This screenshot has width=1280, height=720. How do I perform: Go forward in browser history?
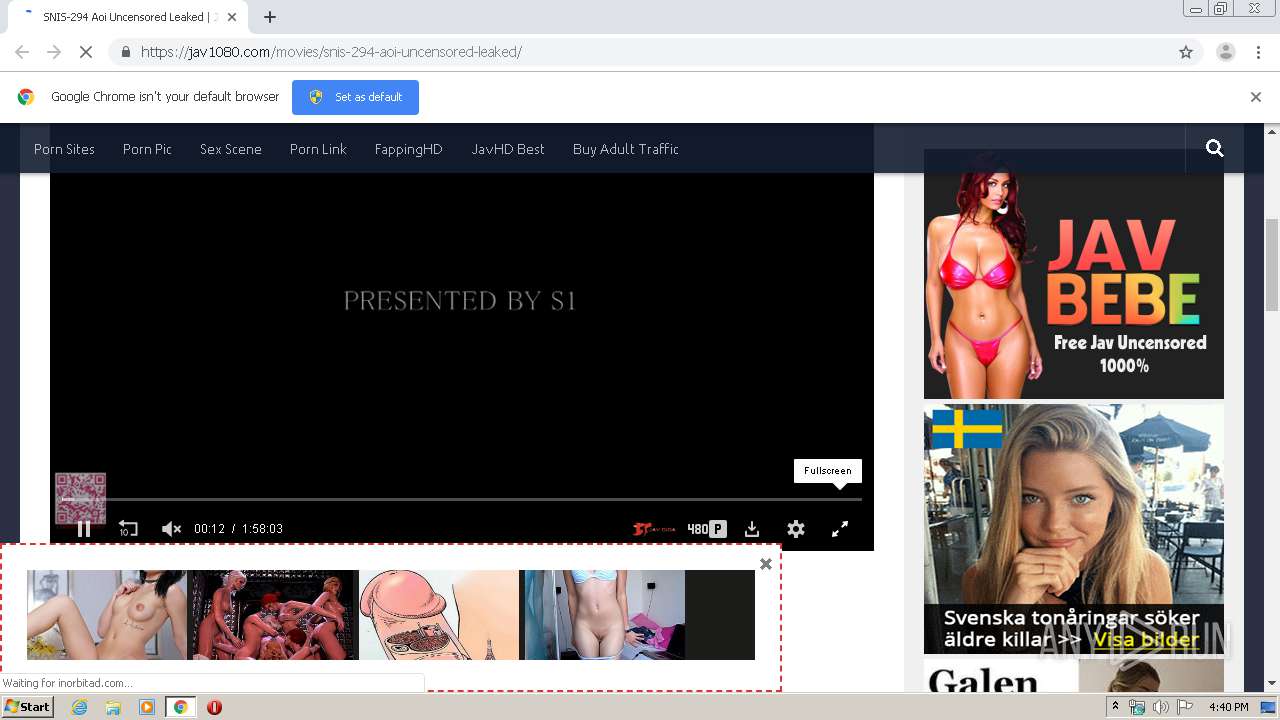54,52
